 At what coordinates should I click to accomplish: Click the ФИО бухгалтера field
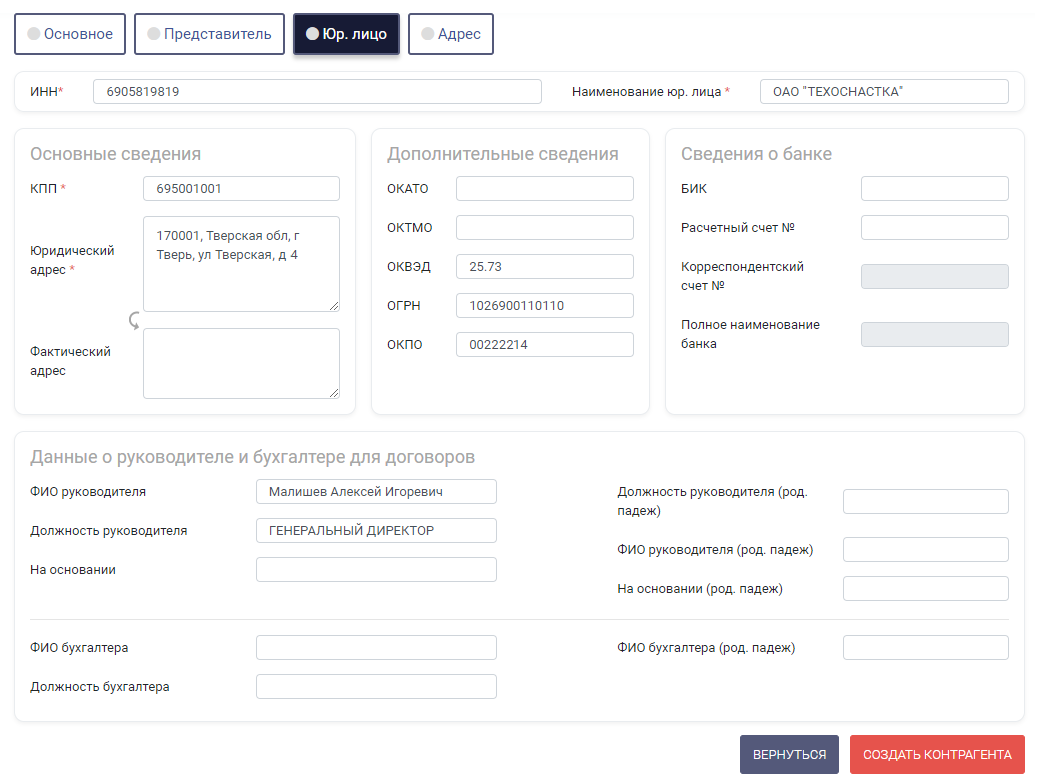click(376, 648)
